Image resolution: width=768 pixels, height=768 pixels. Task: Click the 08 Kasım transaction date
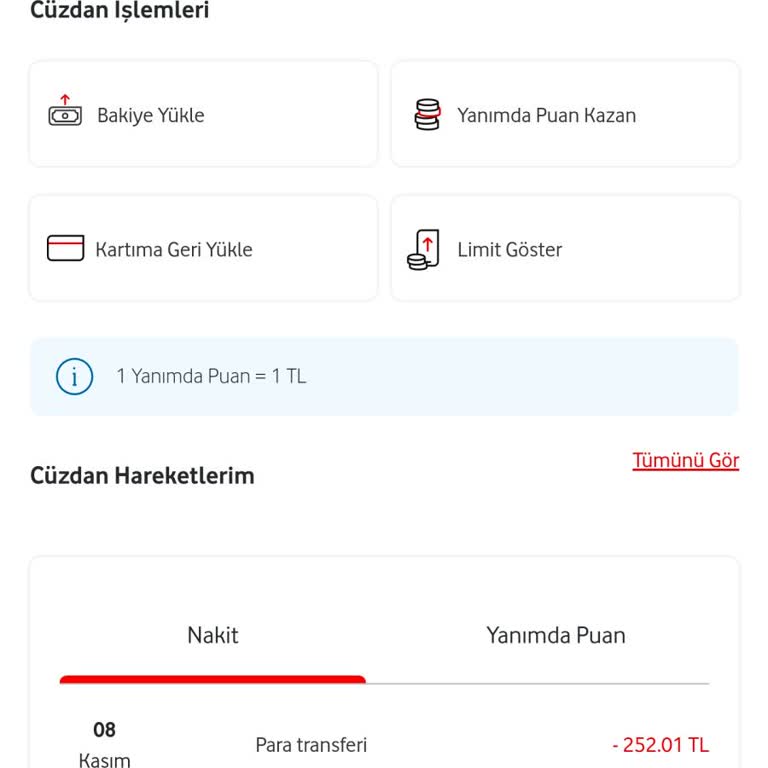coord(104,744)
